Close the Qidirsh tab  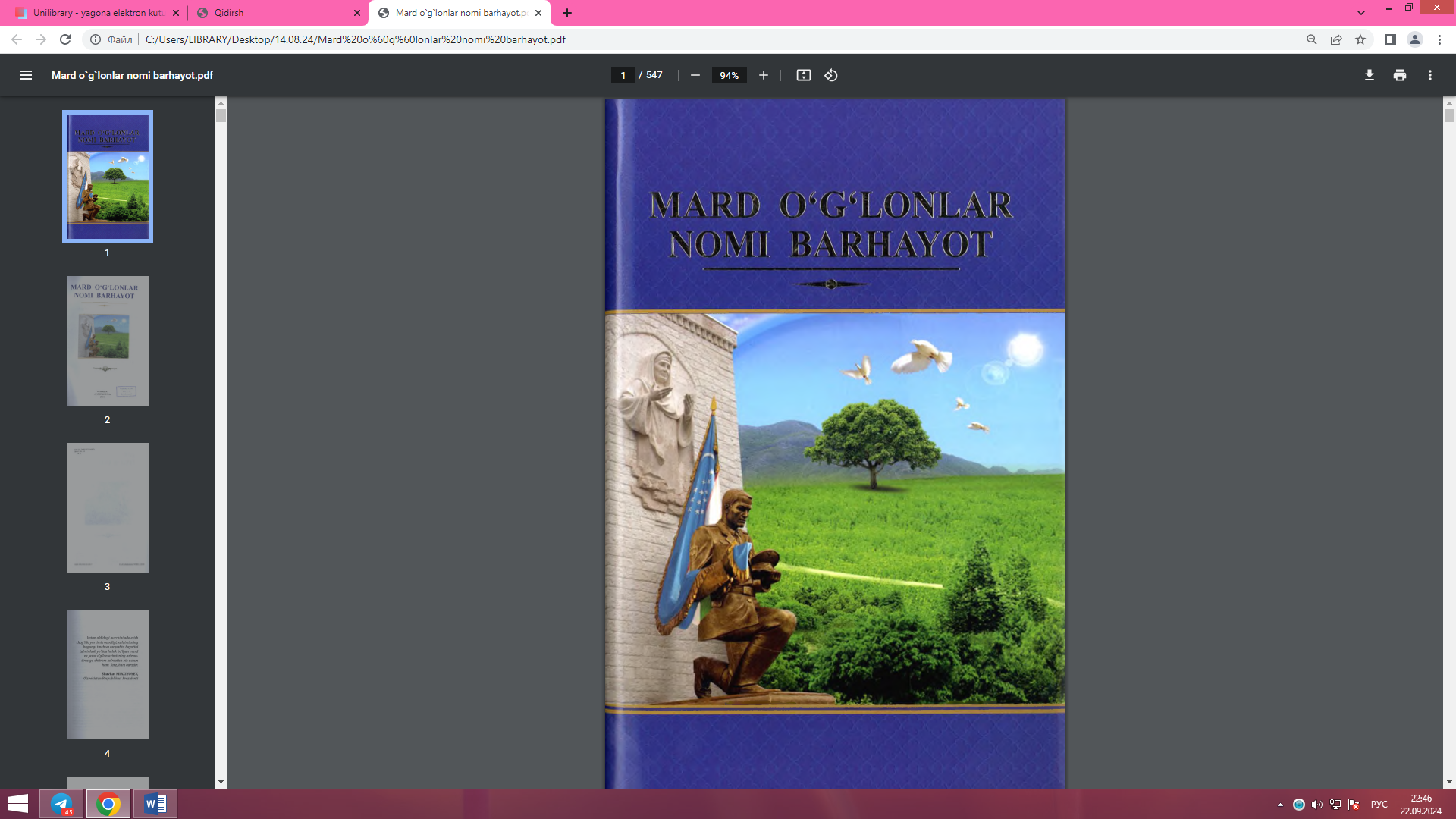[357, 13]
